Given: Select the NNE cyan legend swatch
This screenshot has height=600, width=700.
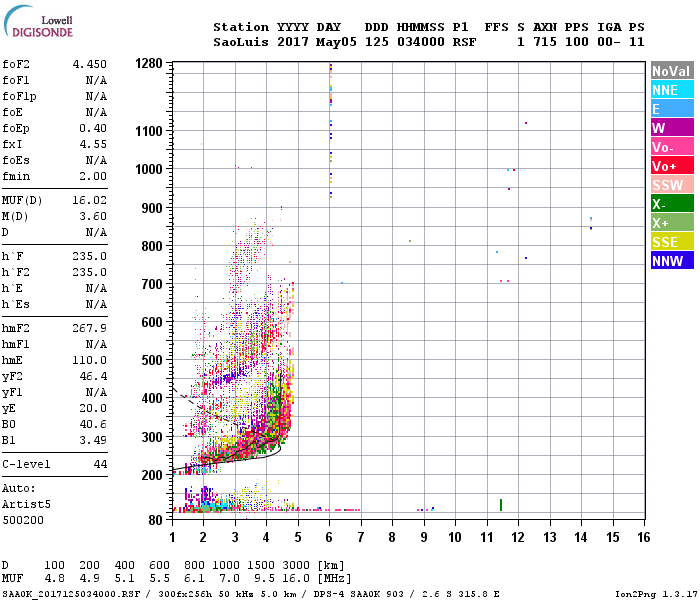Looking at the screenshot, I should tap(672, 90).
